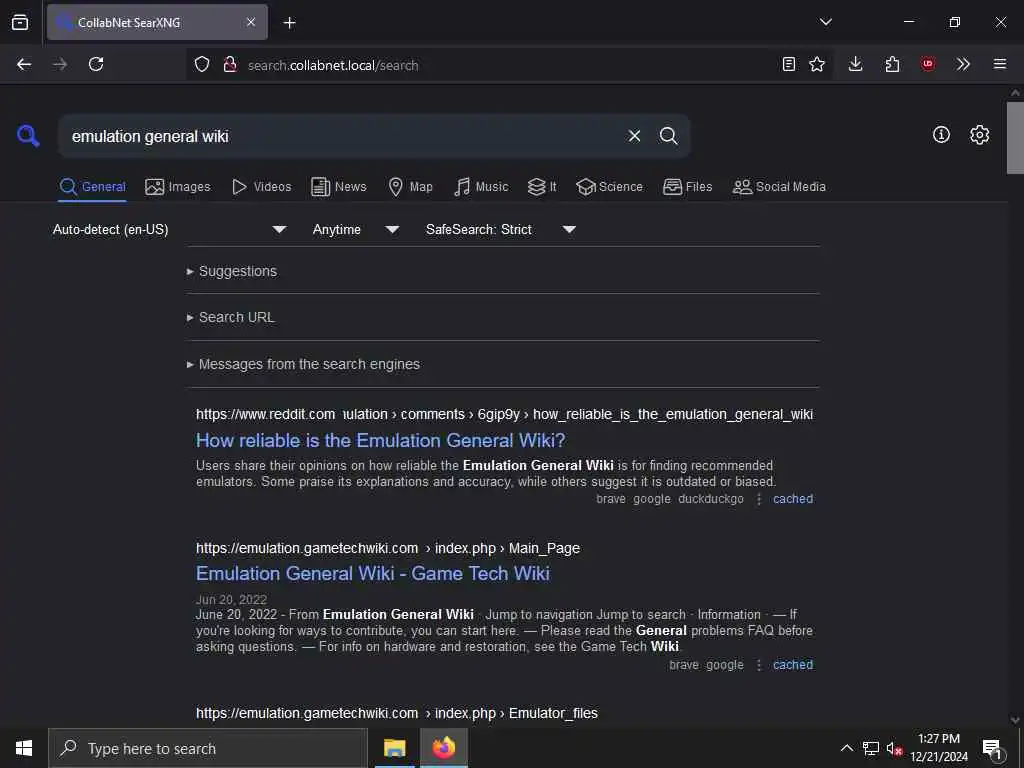Click gametechwiki.com Main_Page URL
Image resolution: width=1024 pixels, height=768 pixels.
(x=388, y=548)
